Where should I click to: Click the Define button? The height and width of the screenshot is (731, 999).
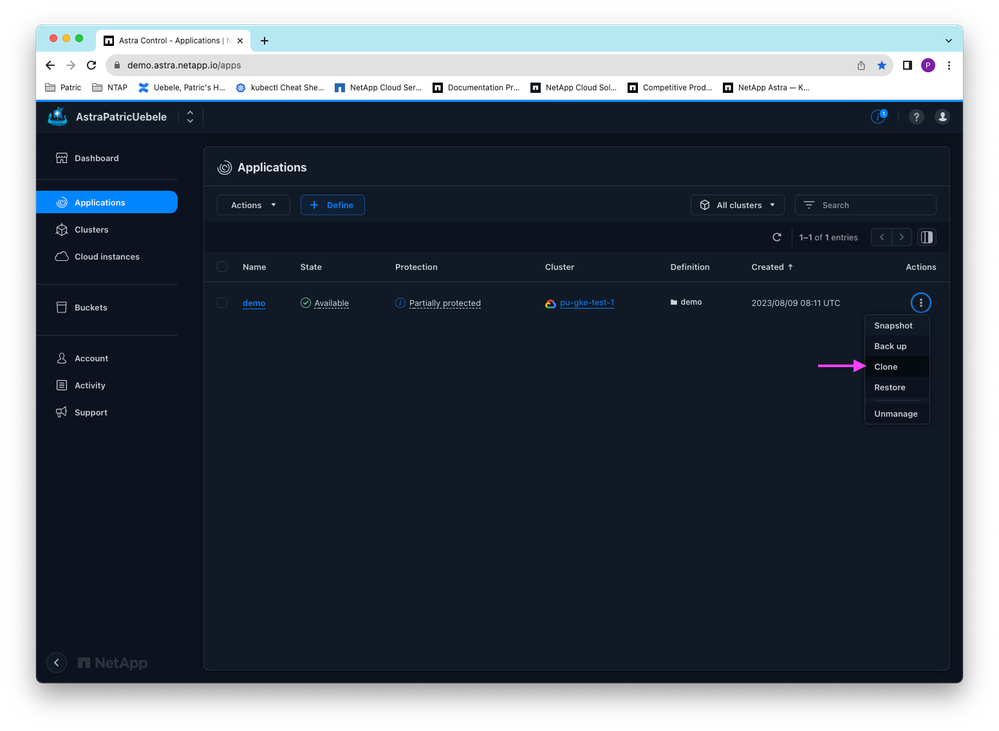tap(333, 205)
